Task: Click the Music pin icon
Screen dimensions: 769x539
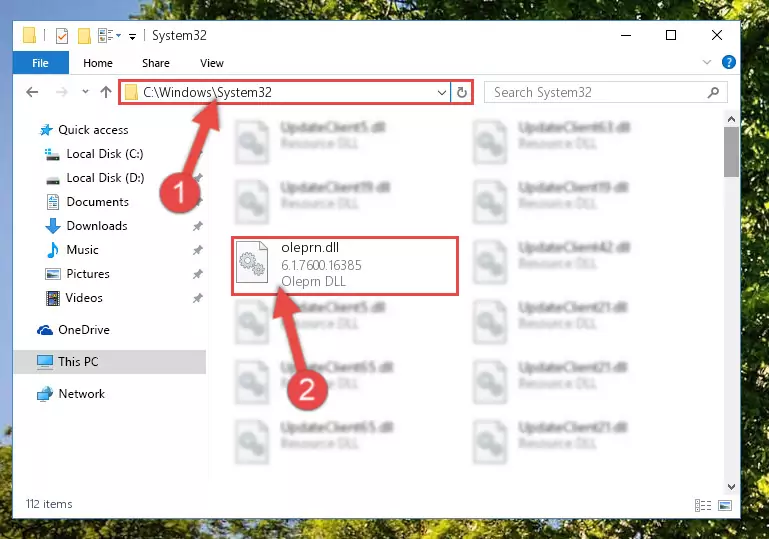Action: point(197,250)
